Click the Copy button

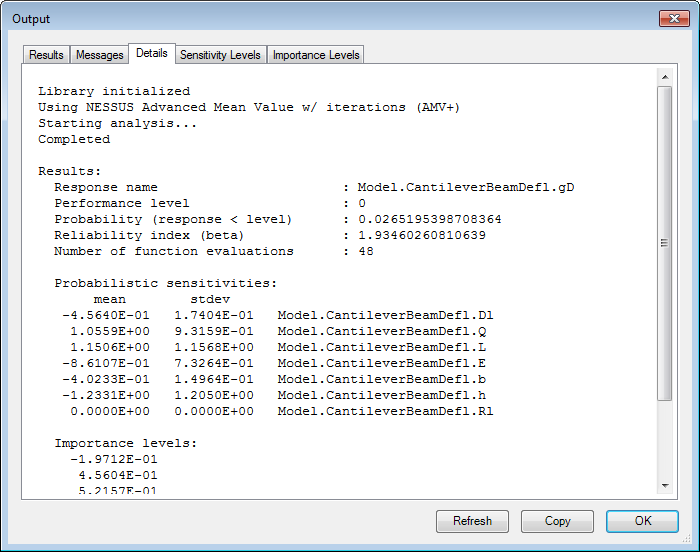pyautogui.click(x=557, y=521)
